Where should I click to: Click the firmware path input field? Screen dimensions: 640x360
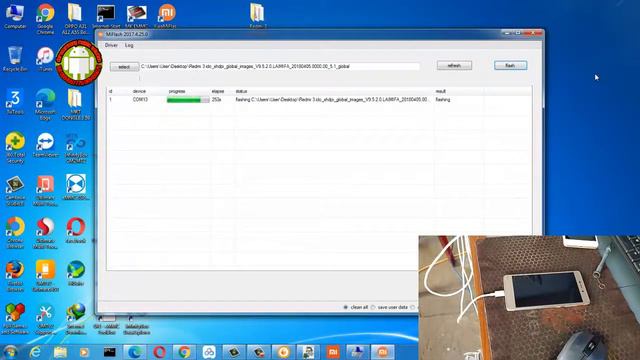(280, 66)
